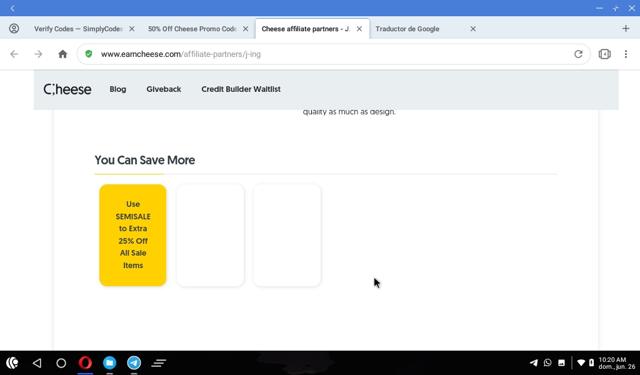Click the You Can Save More heading

(x=144, y=160)
